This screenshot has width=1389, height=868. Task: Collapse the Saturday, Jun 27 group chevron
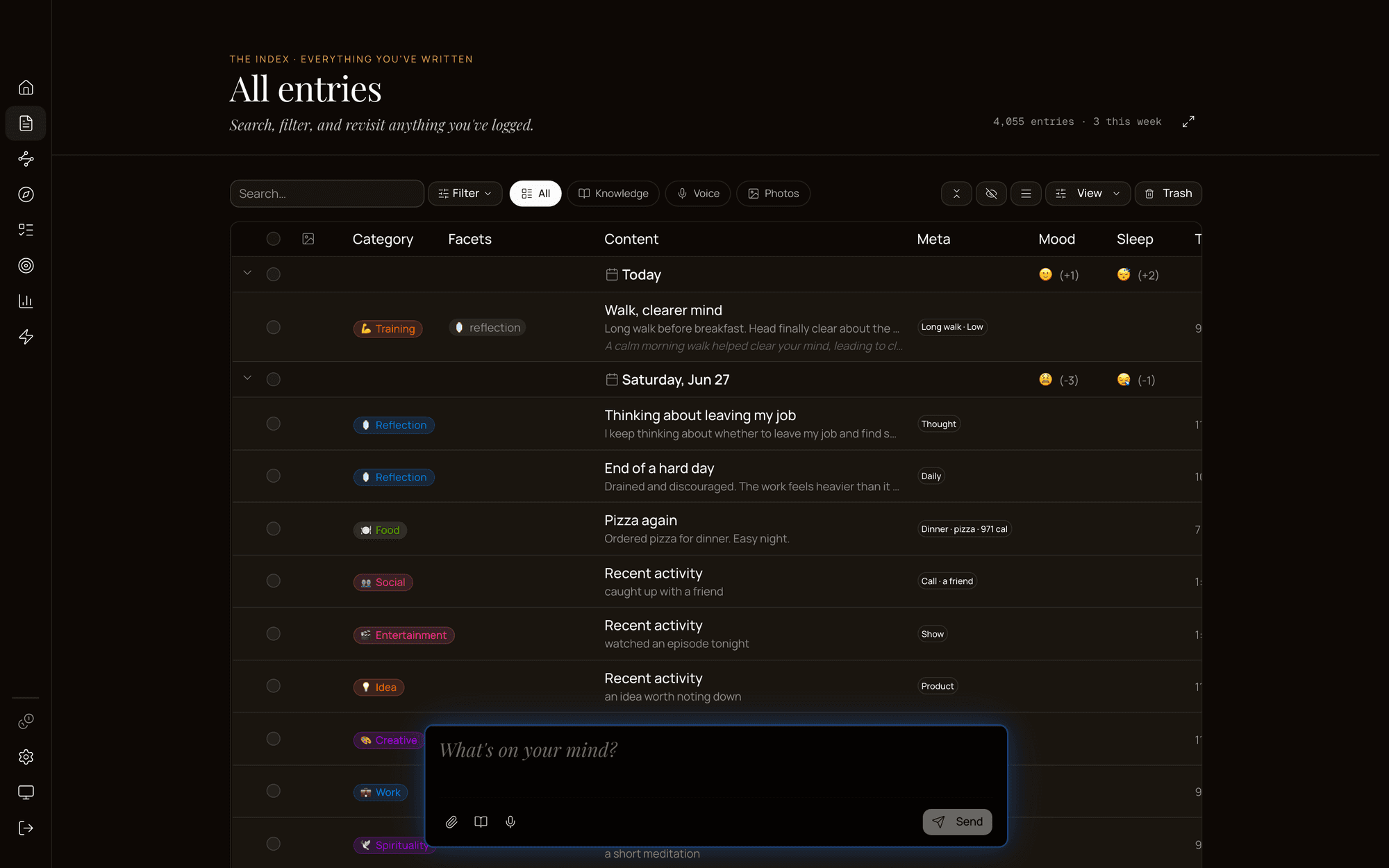(x=247, y=378)
